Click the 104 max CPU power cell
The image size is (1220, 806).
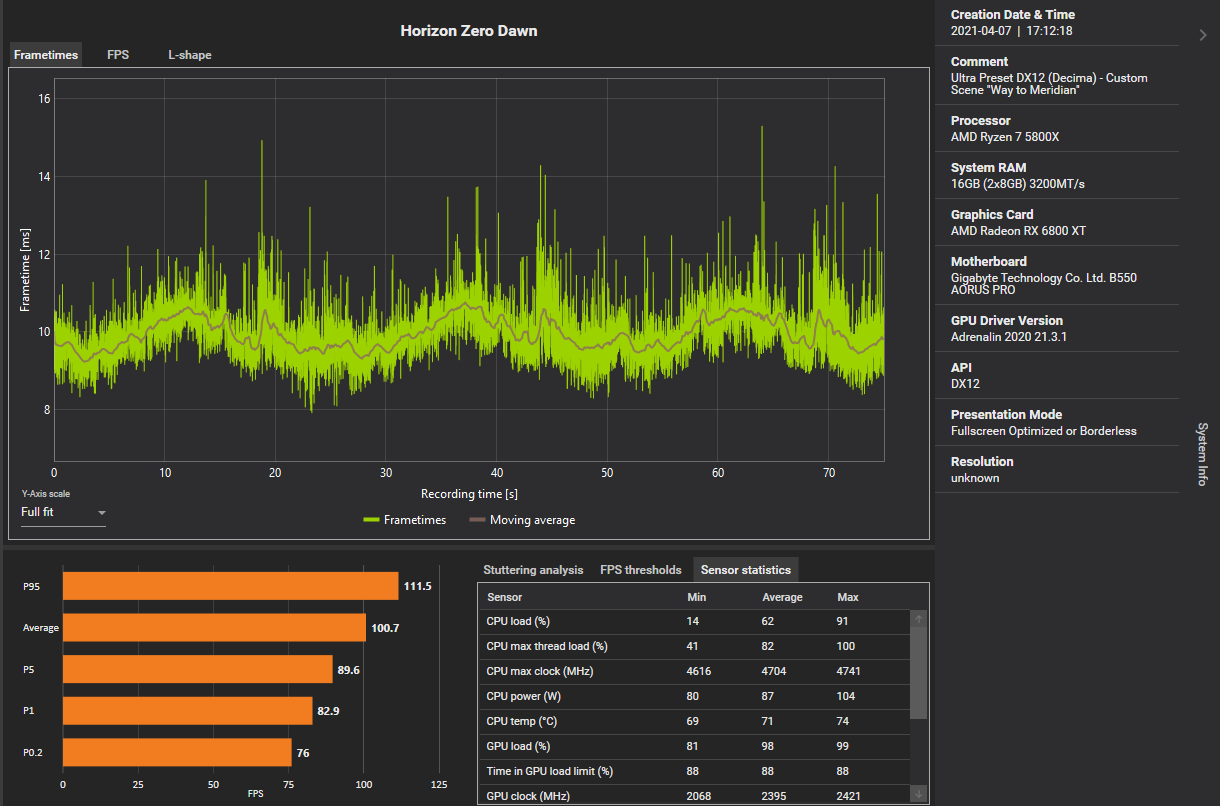(846, 696)
